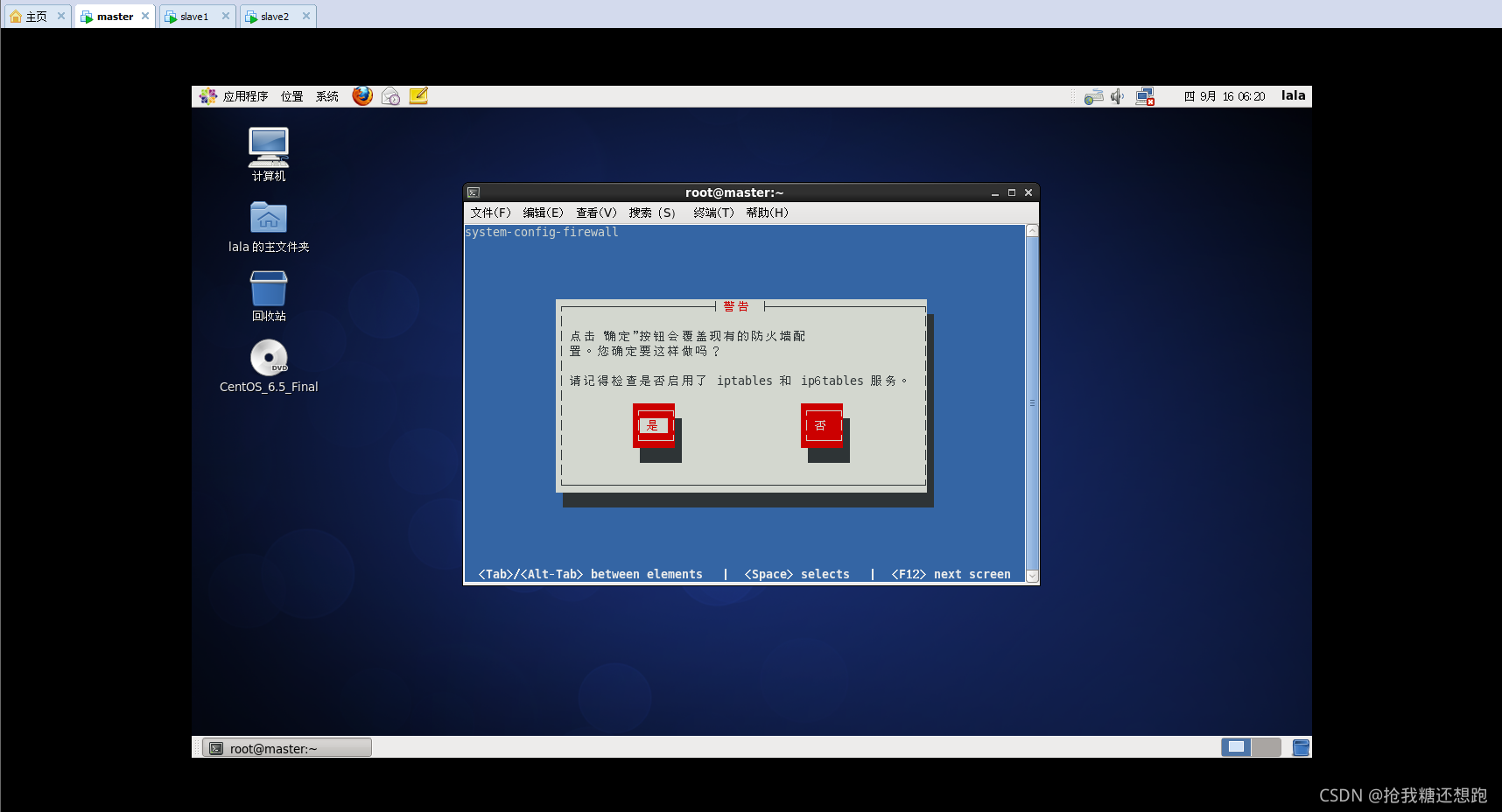This screenshot has width=1502, height=812.
Task: Open the terminal 终端(T) menu
Action: pyautogui.click(x=713, y=213)
